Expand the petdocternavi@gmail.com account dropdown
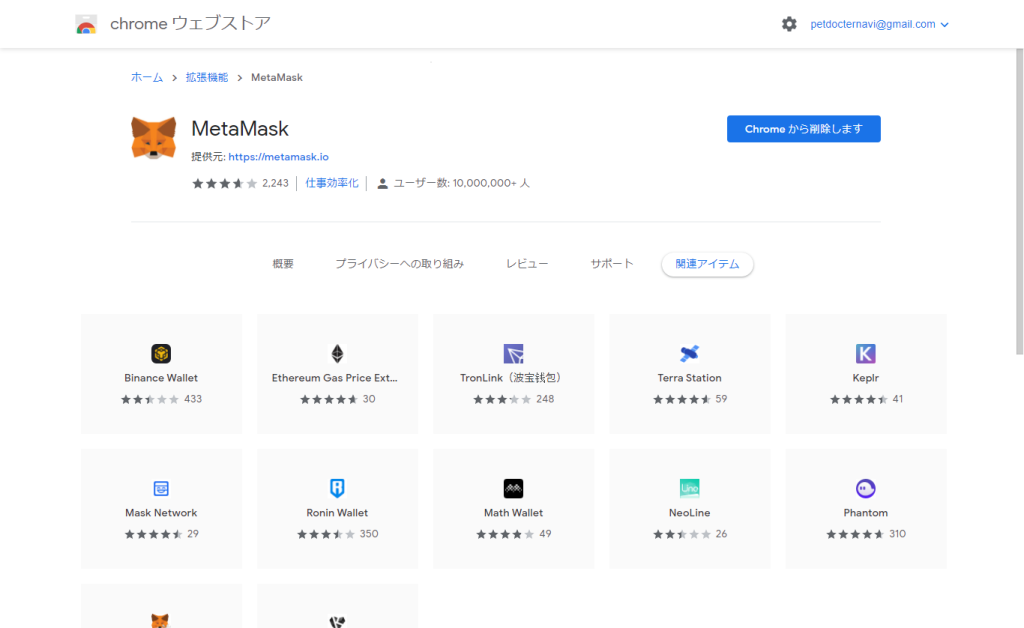The height and width of the screenshot is (628, 1024). coord(879,24)
